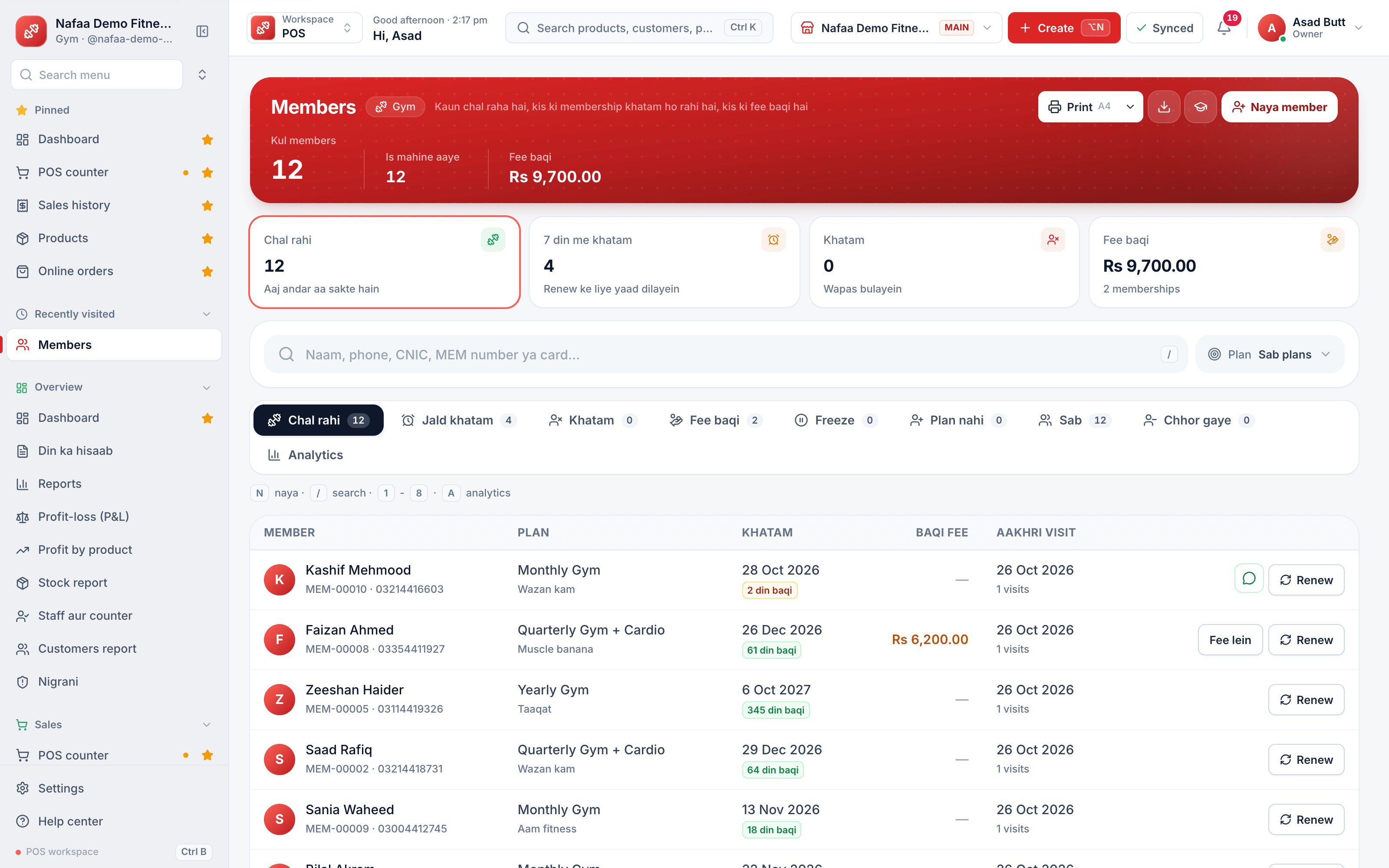1389x868 pixels.
Task: Open Stock report in sidebar
Action: pos(114,583)
